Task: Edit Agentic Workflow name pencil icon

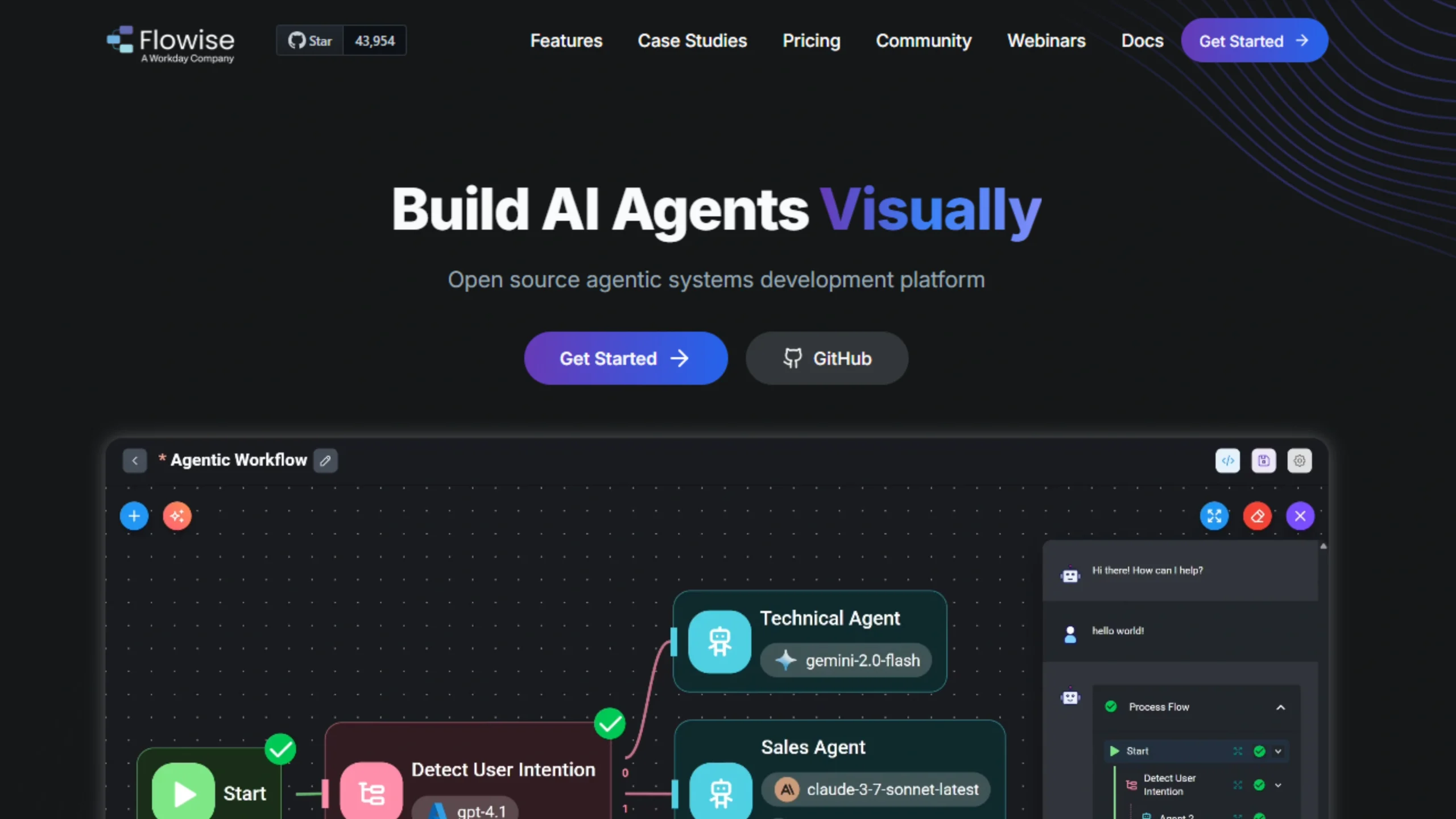Action: pos(325,461)
